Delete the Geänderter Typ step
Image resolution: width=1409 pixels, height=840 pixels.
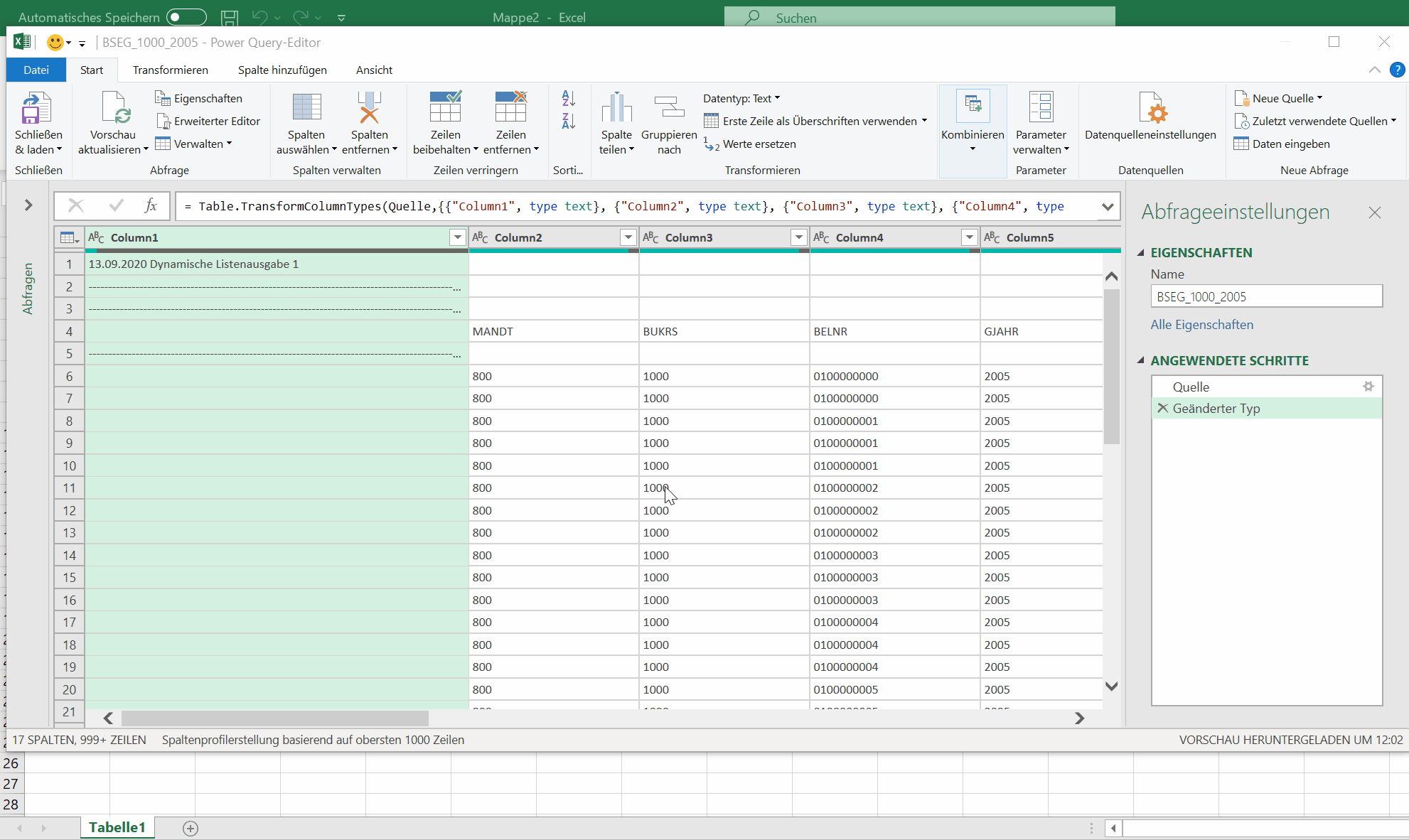(x=1162, y=408)
